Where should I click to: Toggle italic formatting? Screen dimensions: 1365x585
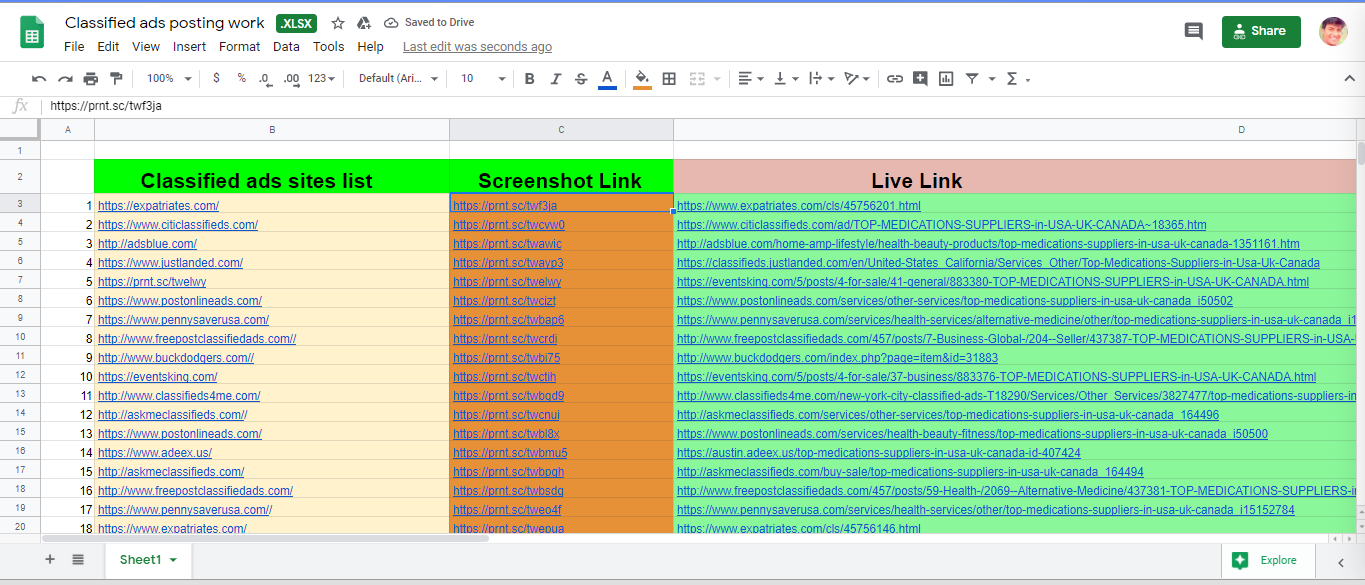tap(555, 79)
